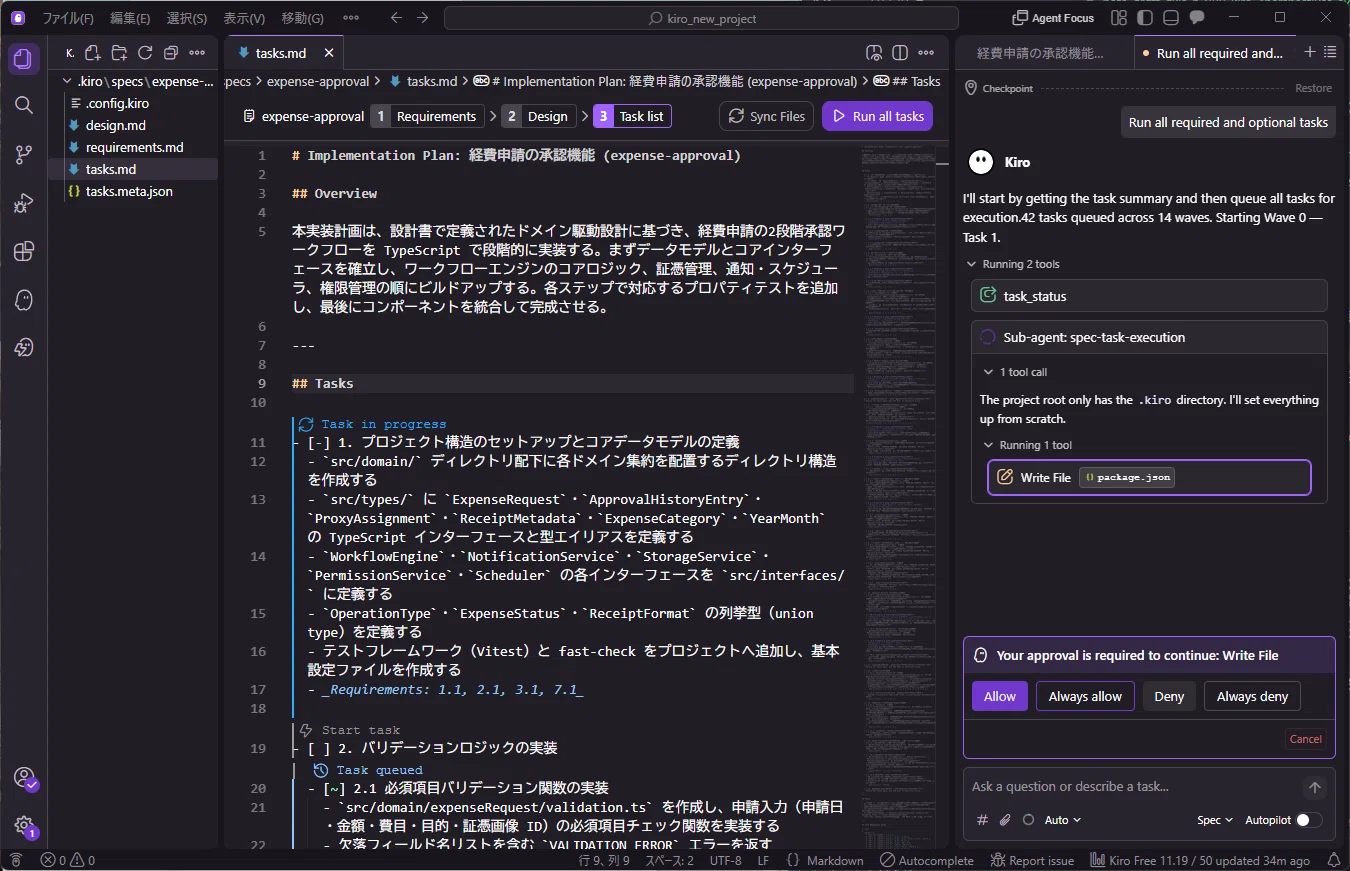Screen dimensions: 1350x871
Task: Attach a file with paperclip icon
Action: click(1005, 820)
